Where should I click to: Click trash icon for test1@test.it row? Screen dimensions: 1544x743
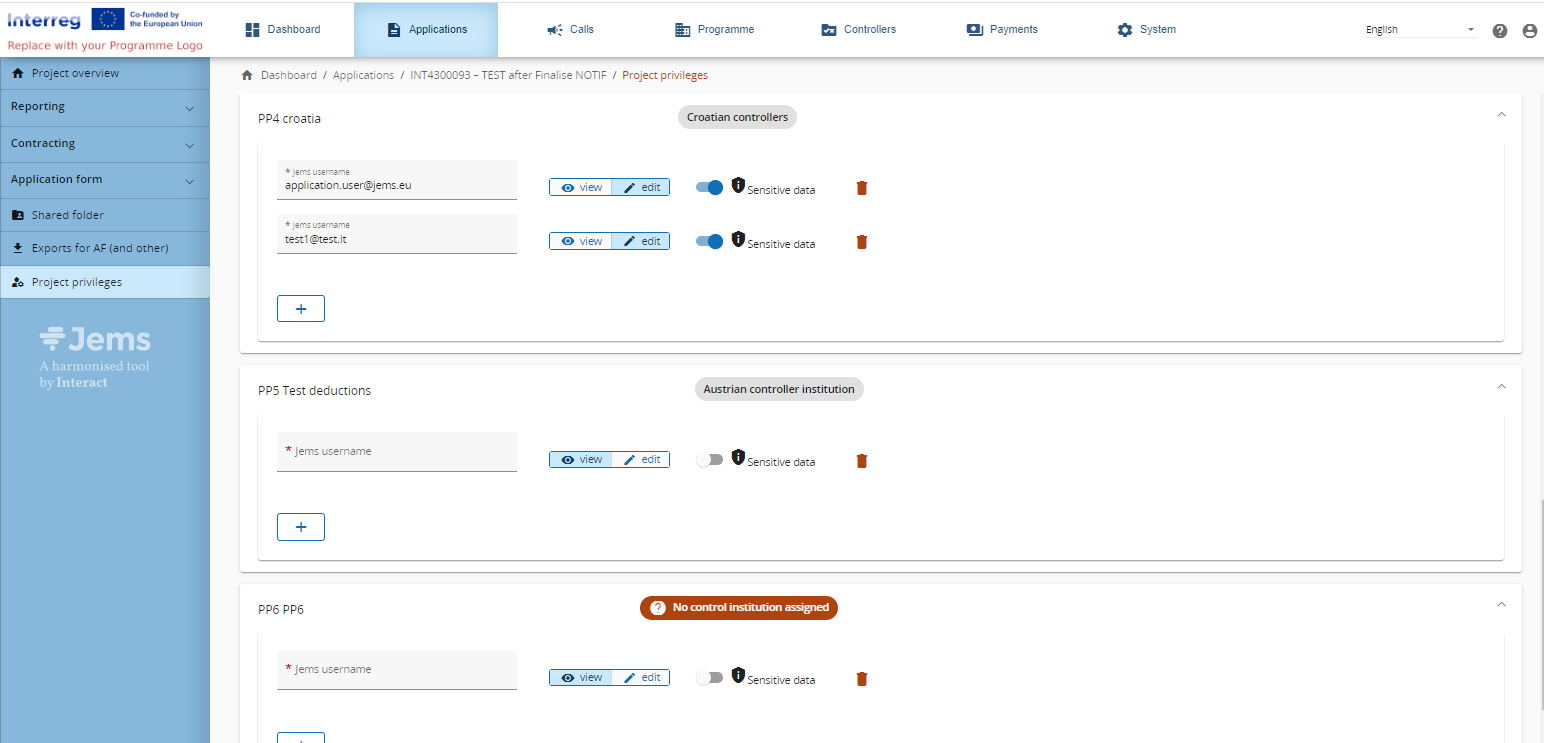pos(862,242)
